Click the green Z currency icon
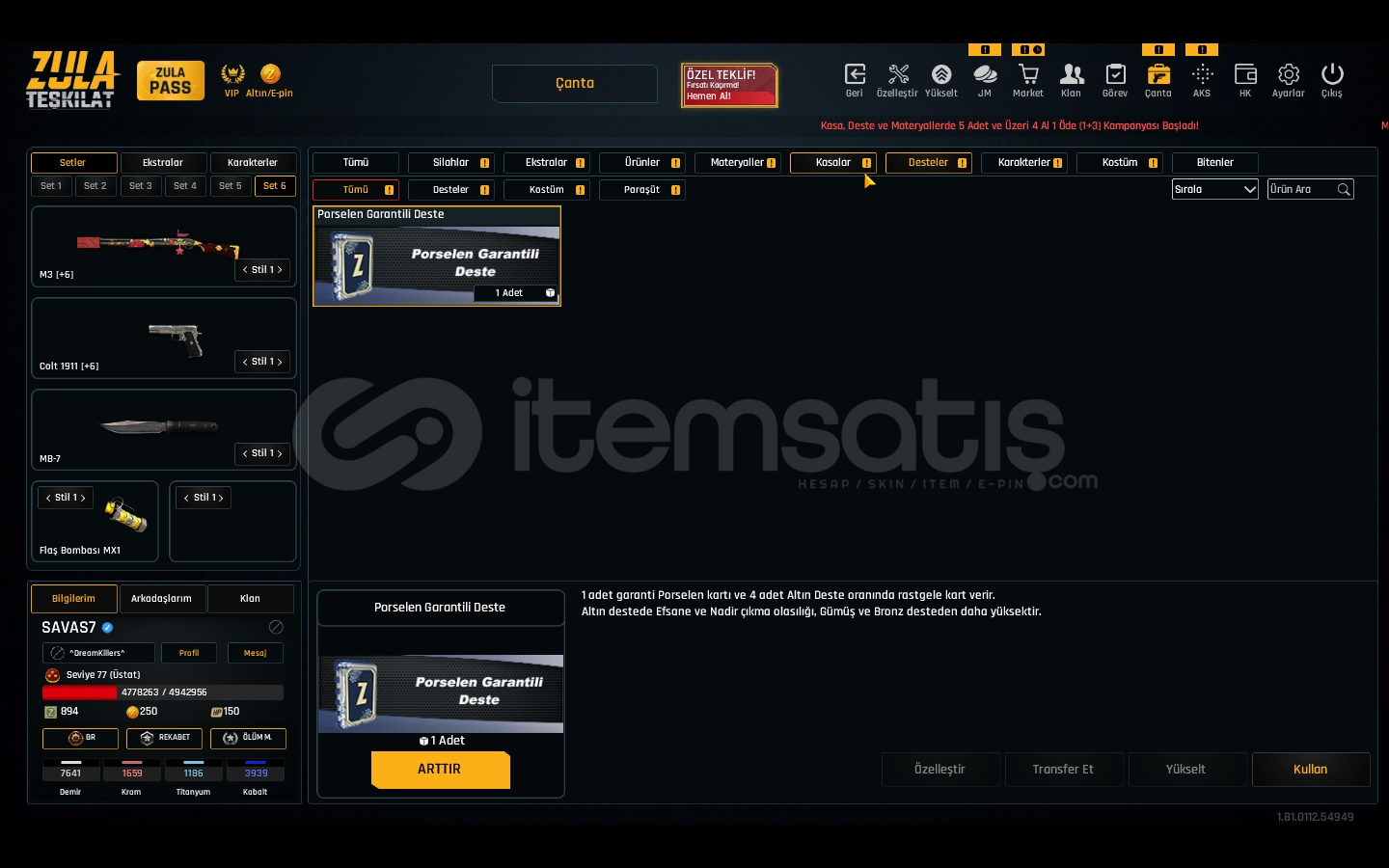 point(51,712)
